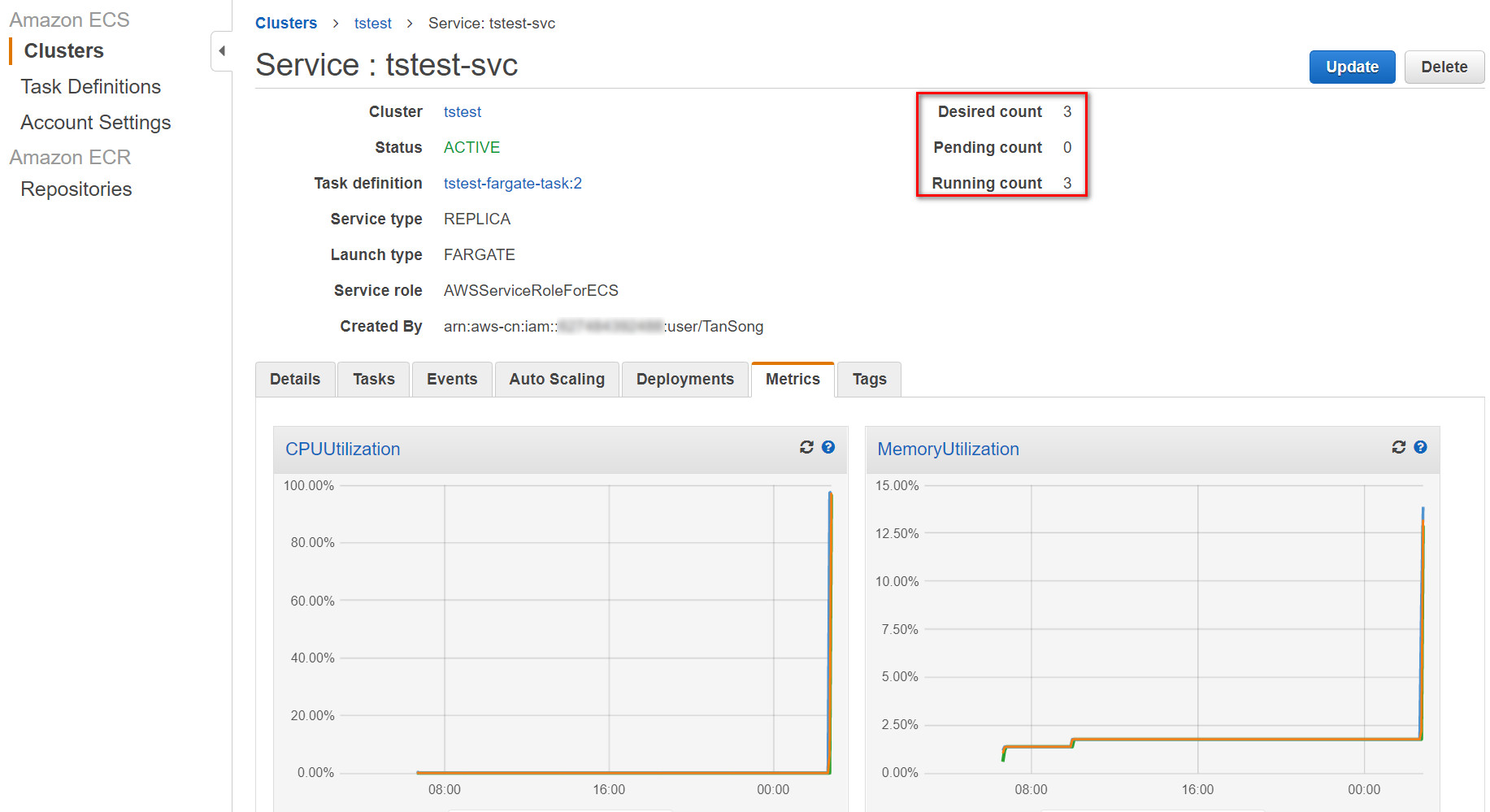Refresh the CPUUtilization chart
The image size is (1490, 812).
pos(806,447)
